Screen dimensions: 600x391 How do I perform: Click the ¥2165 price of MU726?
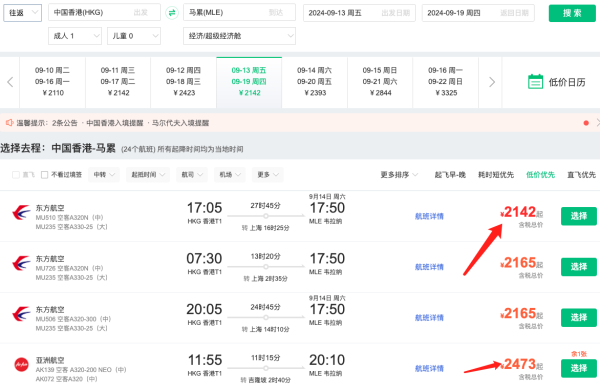point(522,263)
